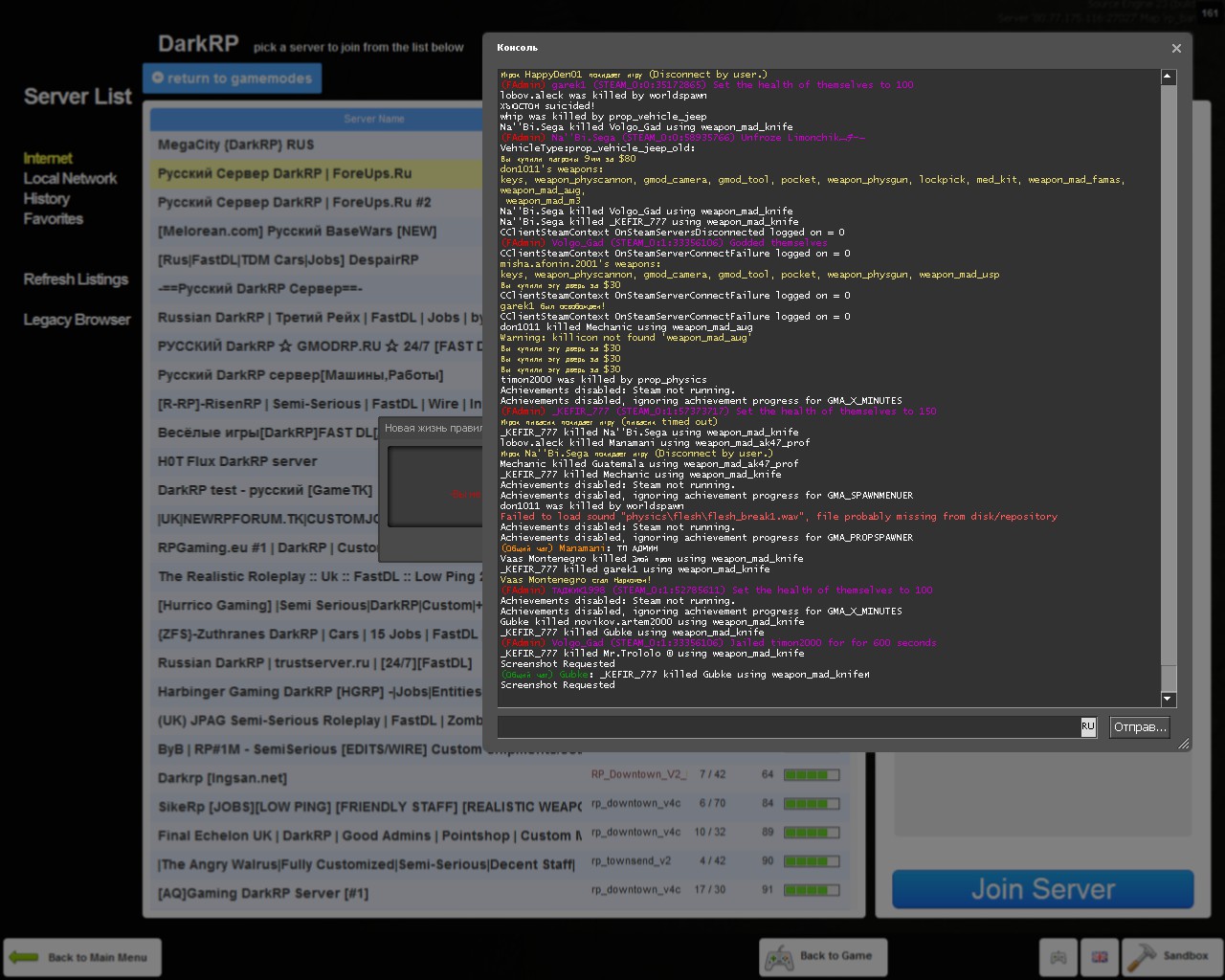
Task: Click the console vertical scrollbar thumb
Action: 1168,374
